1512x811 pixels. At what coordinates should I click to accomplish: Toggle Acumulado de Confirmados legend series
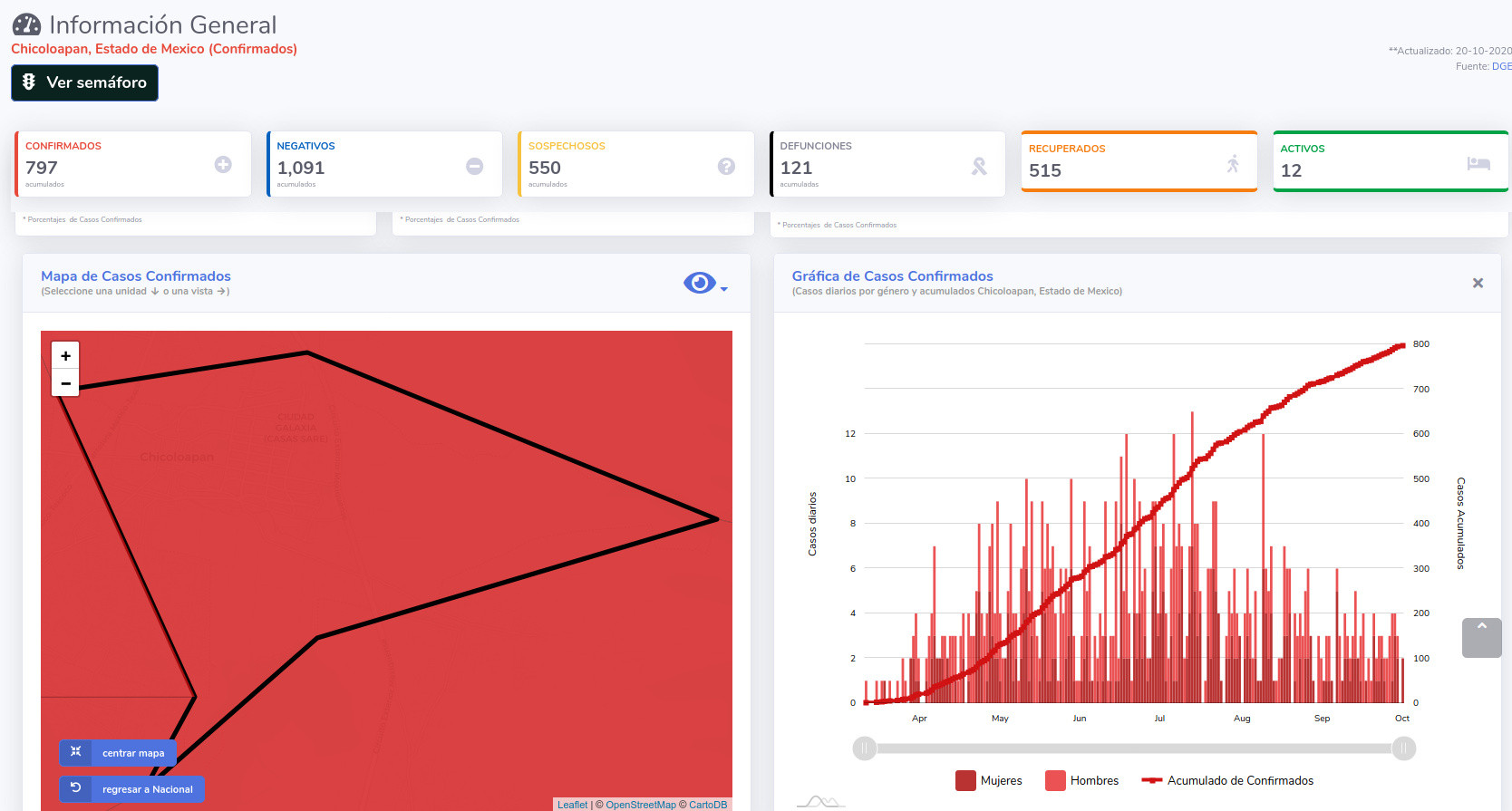(x=1227, y=780)
